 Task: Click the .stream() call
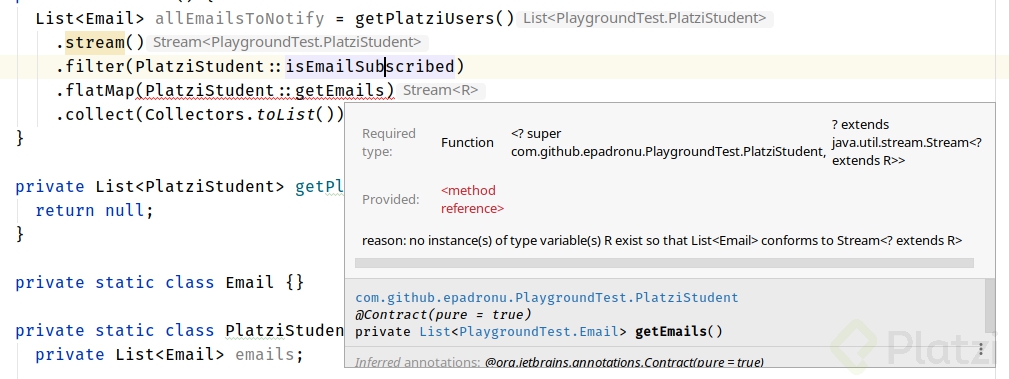coord(100,42)
